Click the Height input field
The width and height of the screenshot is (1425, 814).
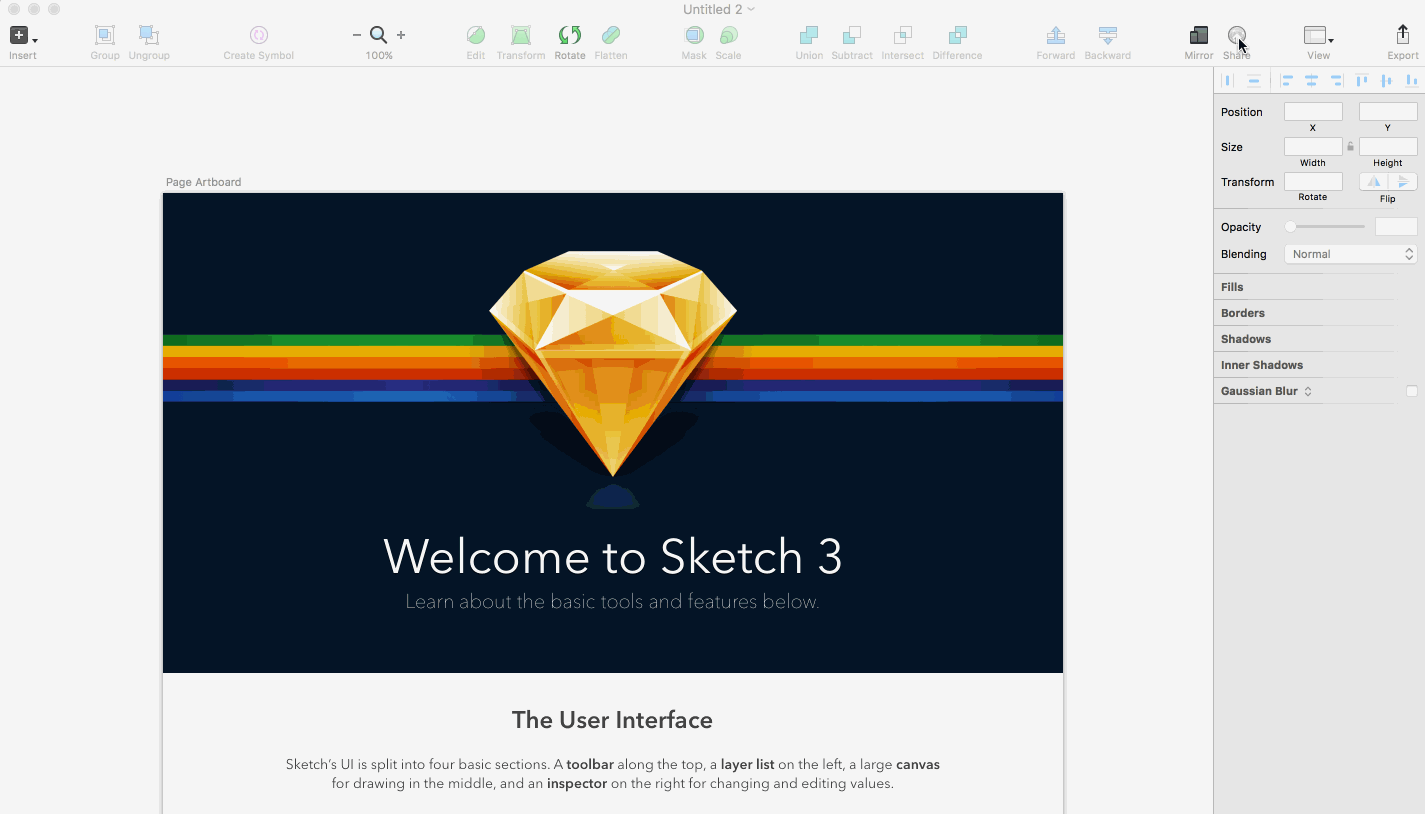click(1388, 147)
